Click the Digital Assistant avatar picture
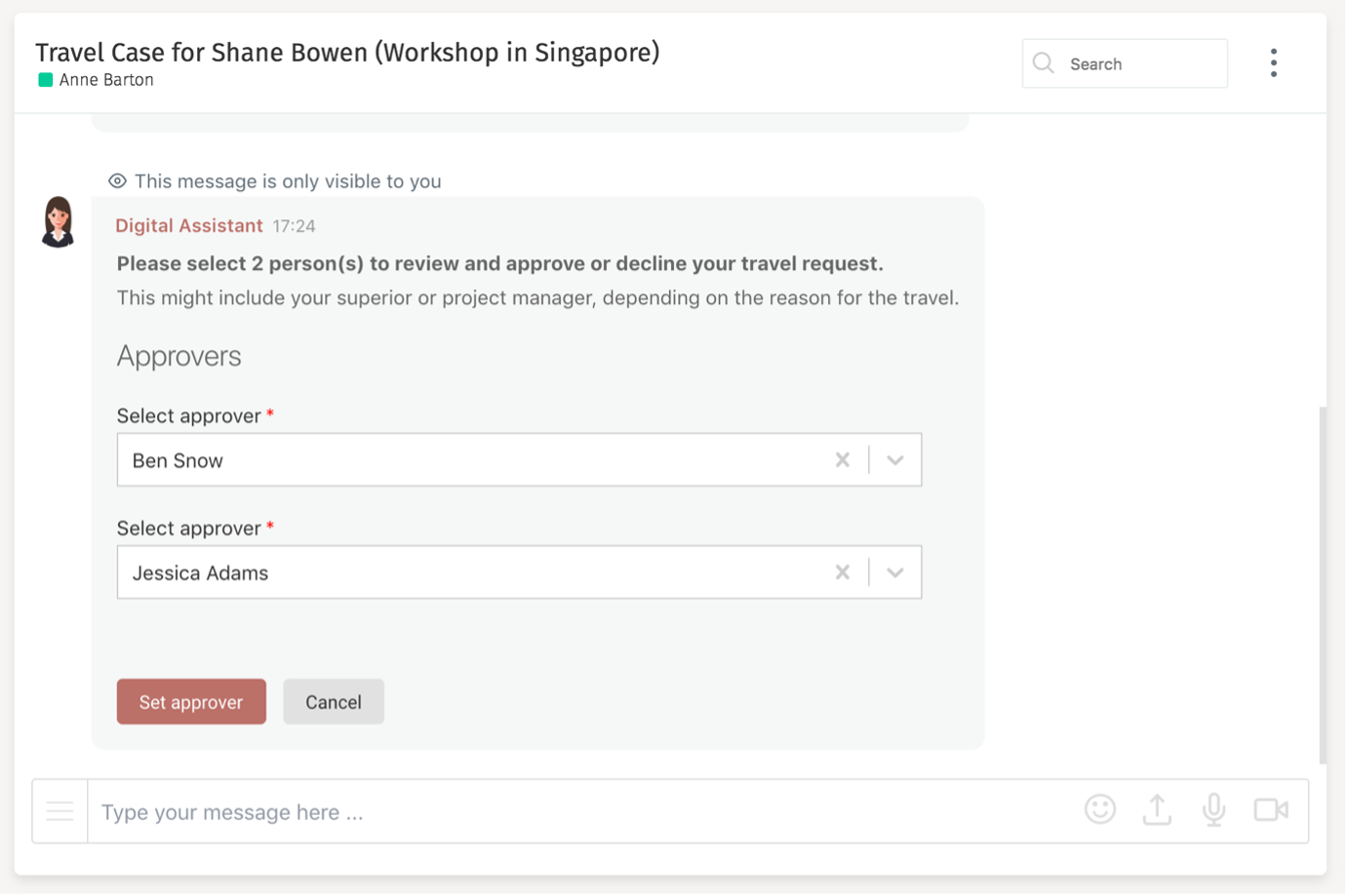1350x896 pixels. tap(58, 221)
